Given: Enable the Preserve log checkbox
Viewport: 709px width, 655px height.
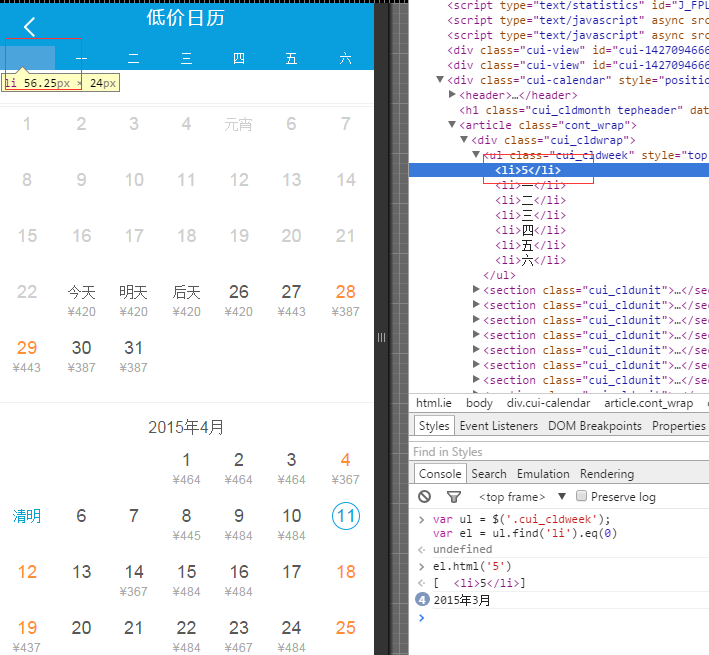Looking at the screenshot, I should 581,497.
